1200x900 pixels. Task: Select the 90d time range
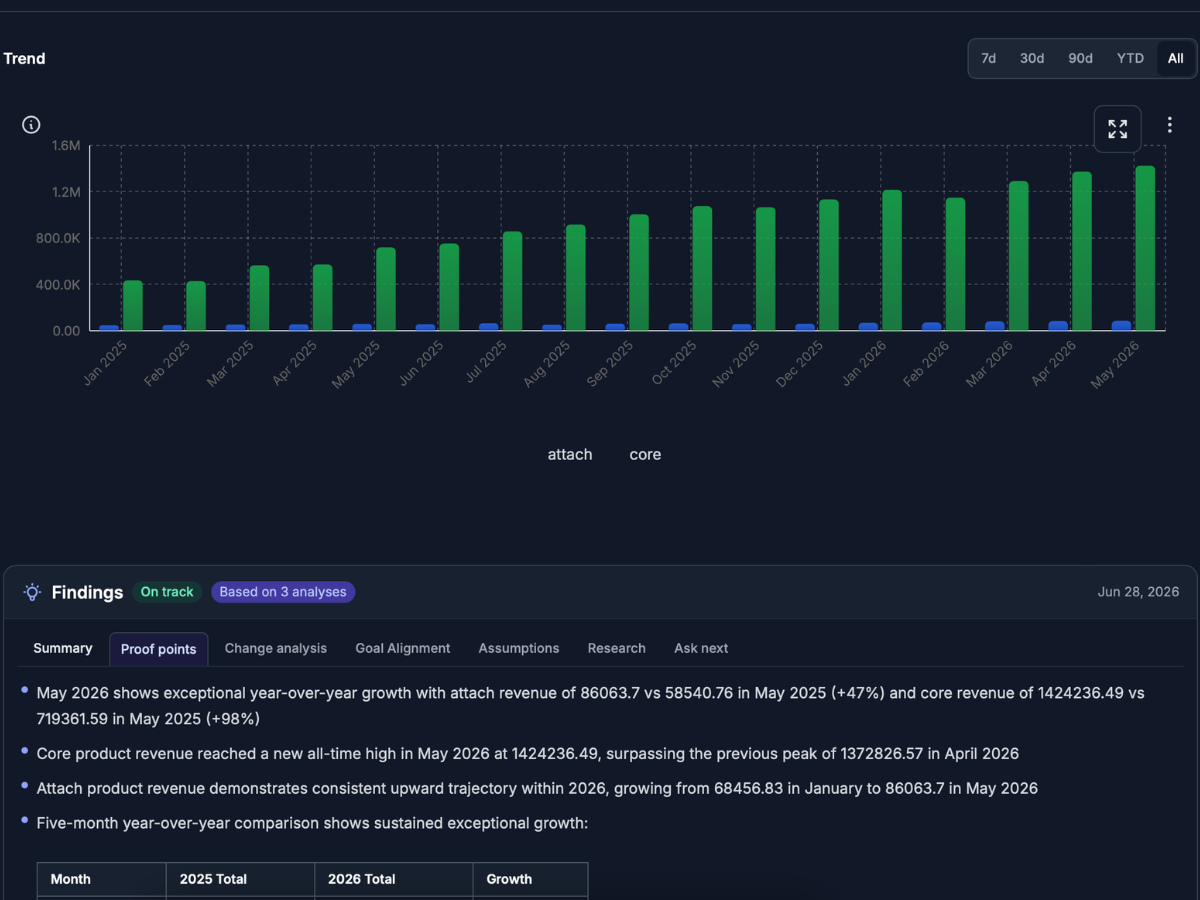point(1080,58)
